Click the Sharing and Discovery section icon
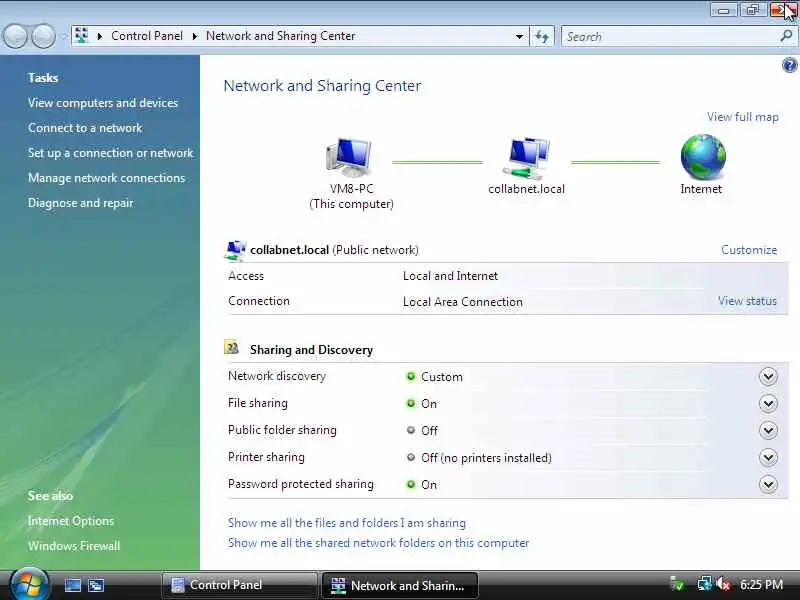The height and width of the screenshot is (600, 800). [x=232, y=348]
